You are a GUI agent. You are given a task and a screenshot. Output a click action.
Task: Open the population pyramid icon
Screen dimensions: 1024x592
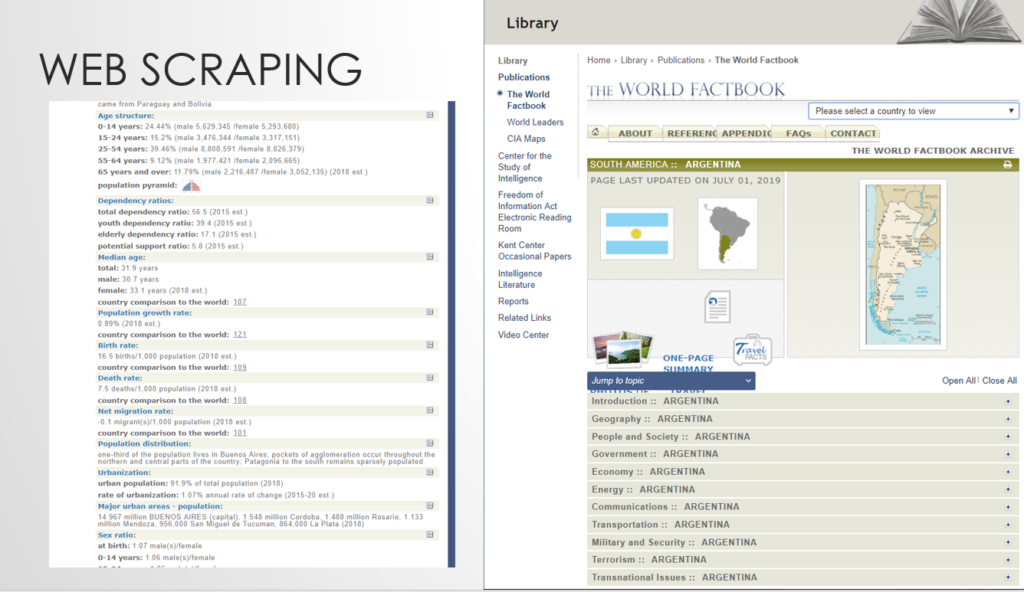point(191,186)
